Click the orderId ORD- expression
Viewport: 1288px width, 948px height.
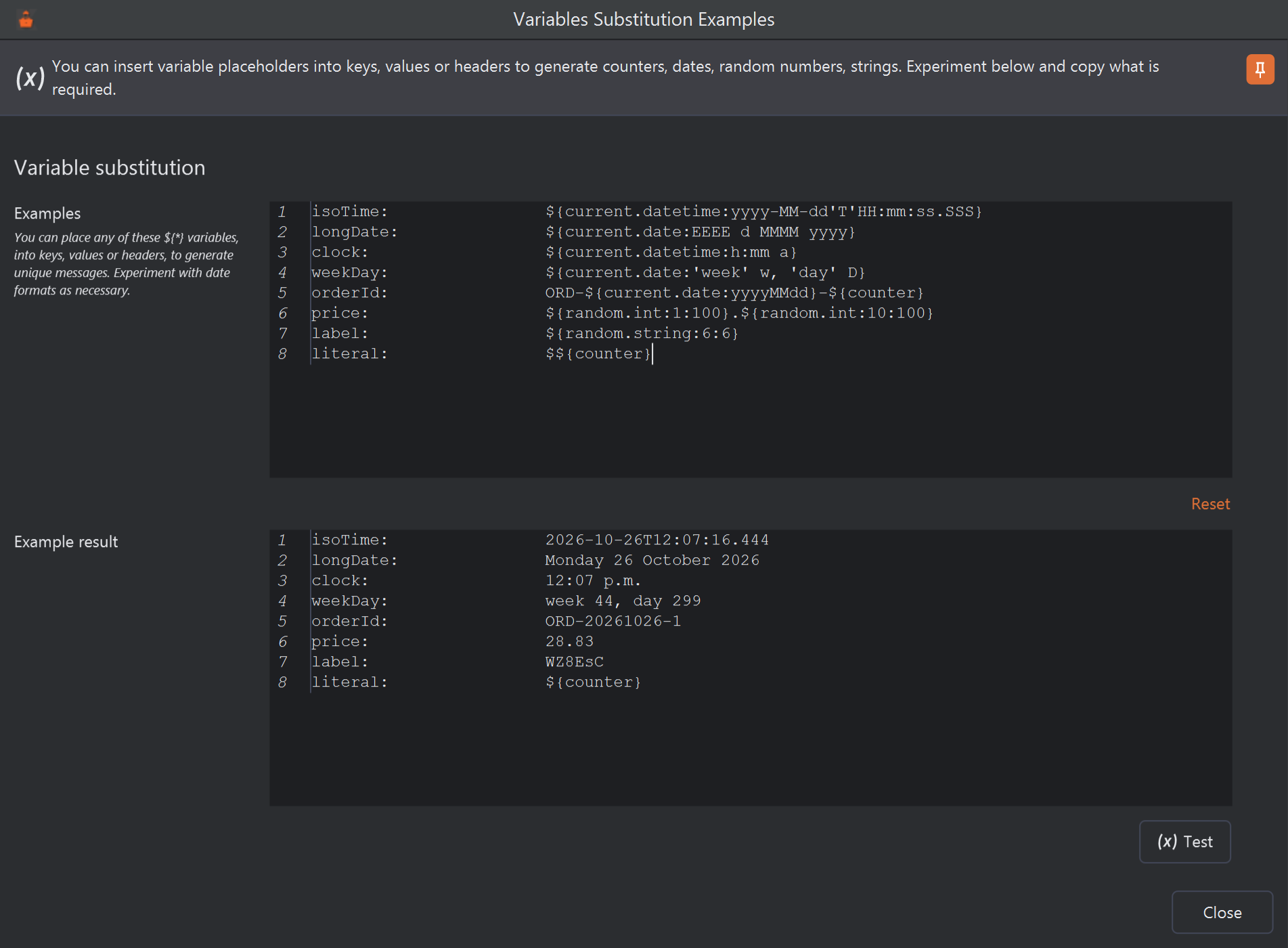[x=734, y=293]
